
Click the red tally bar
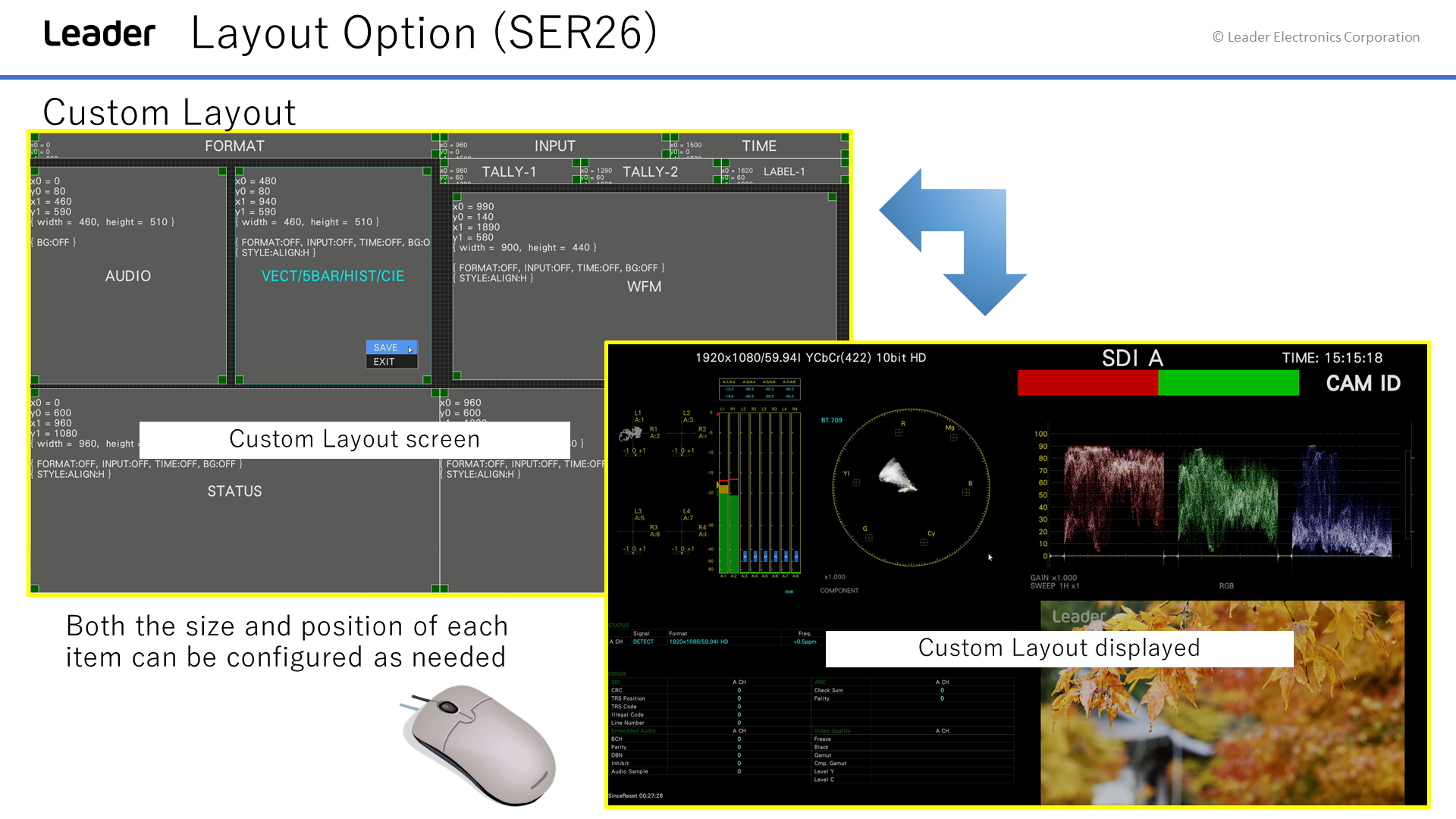(x=1087, y=383)
